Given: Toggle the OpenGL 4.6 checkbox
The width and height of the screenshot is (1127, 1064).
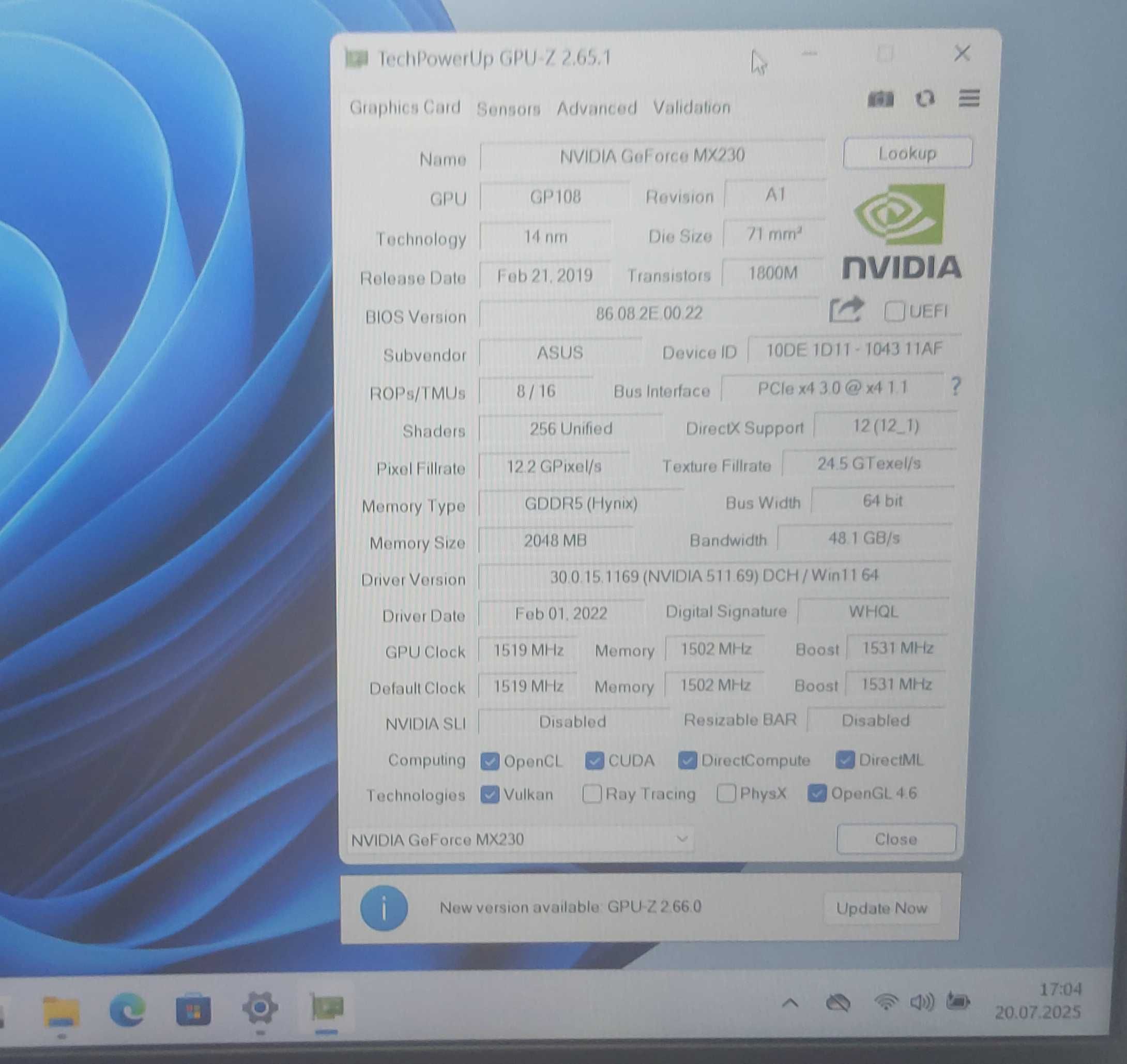Looking at the screenshot, I should (x=817, y=793).
